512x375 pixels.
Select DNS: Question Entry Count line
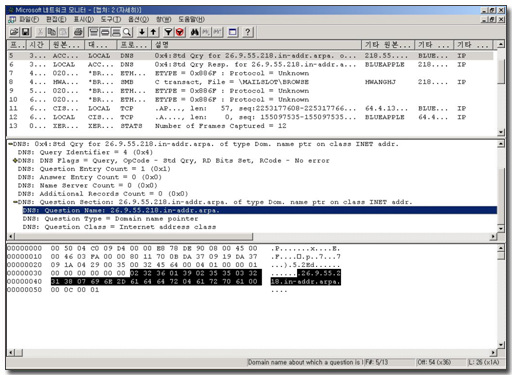(x=94, y=169)
